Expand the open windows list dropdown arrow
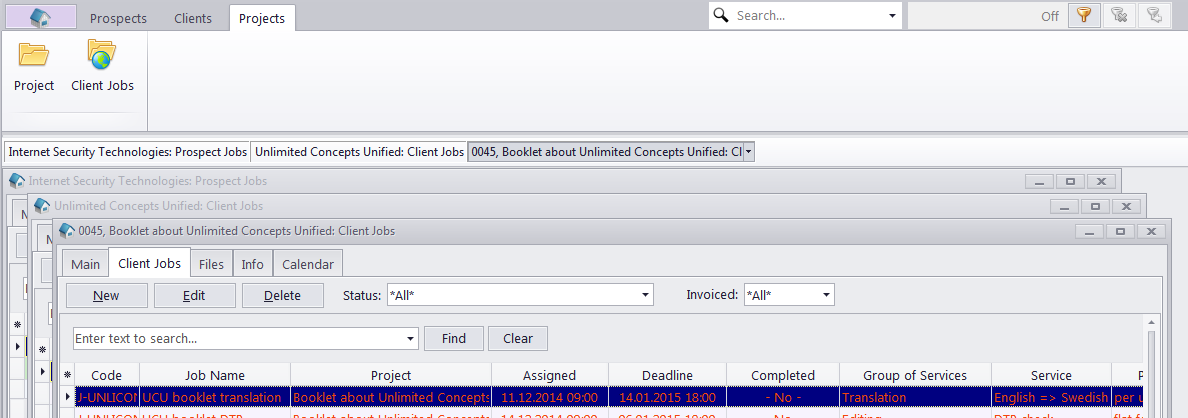Screen dimensions: 1188x418 [749, 152]
